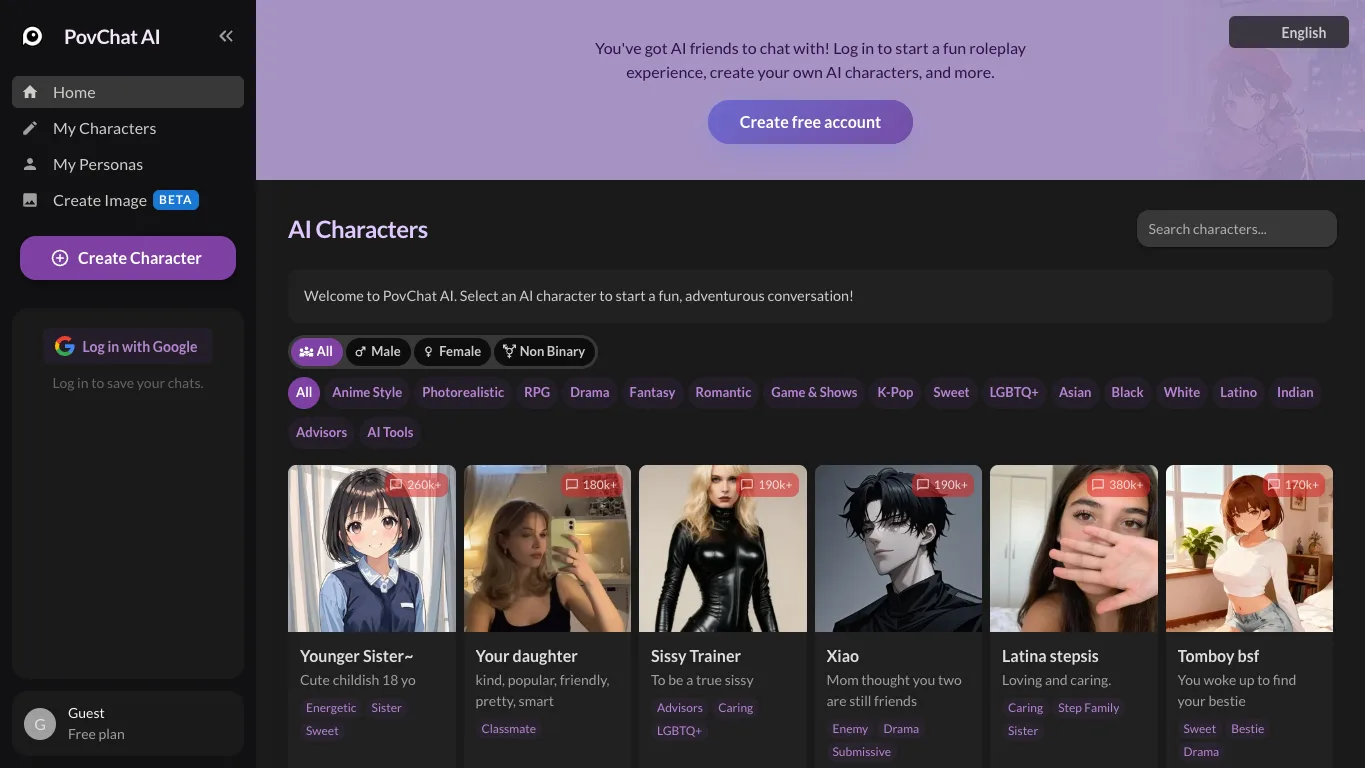Select the All category tag
1365x768 pixels.
click(304, 392)
